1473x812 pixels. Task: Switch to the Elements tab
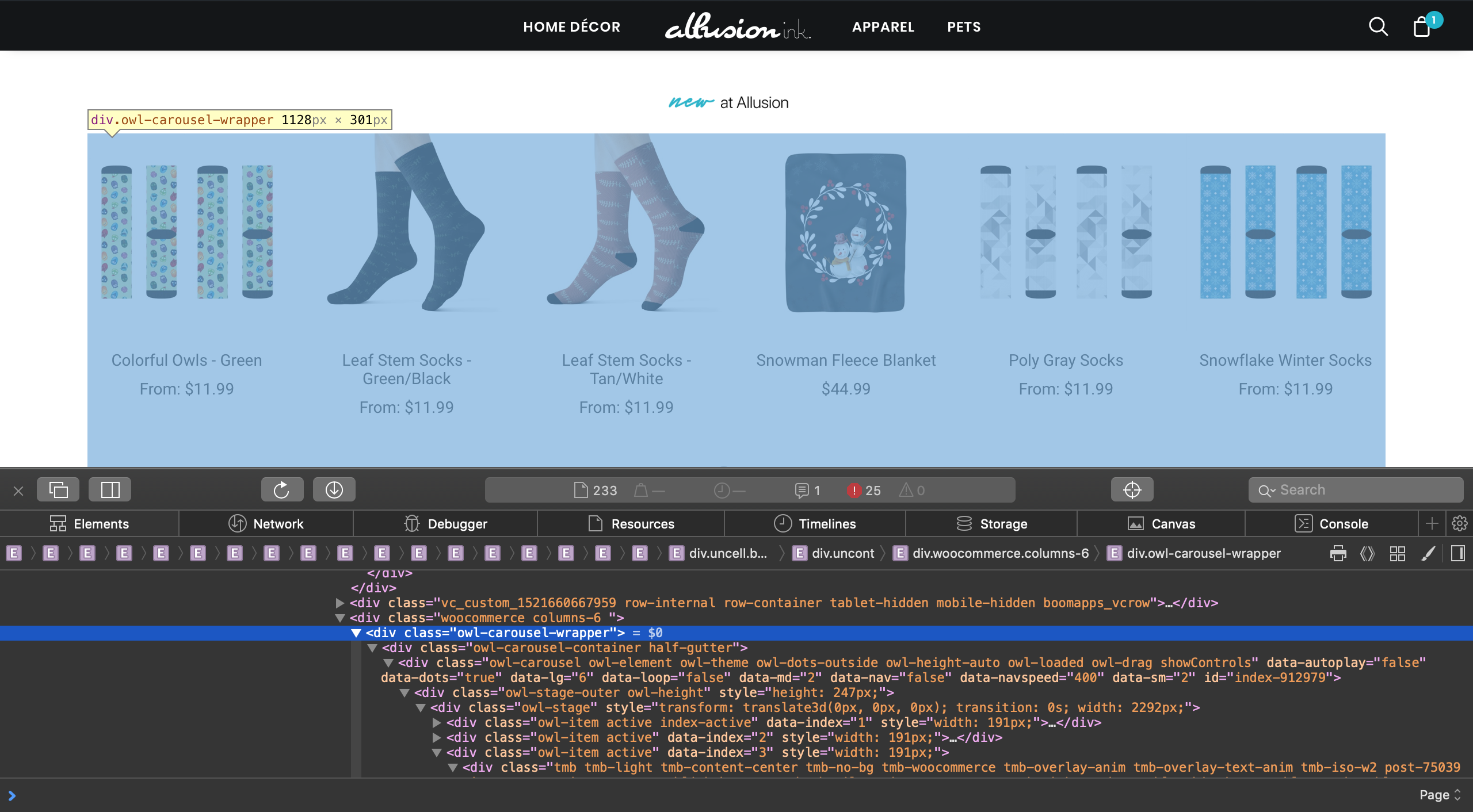click(89, 523)
